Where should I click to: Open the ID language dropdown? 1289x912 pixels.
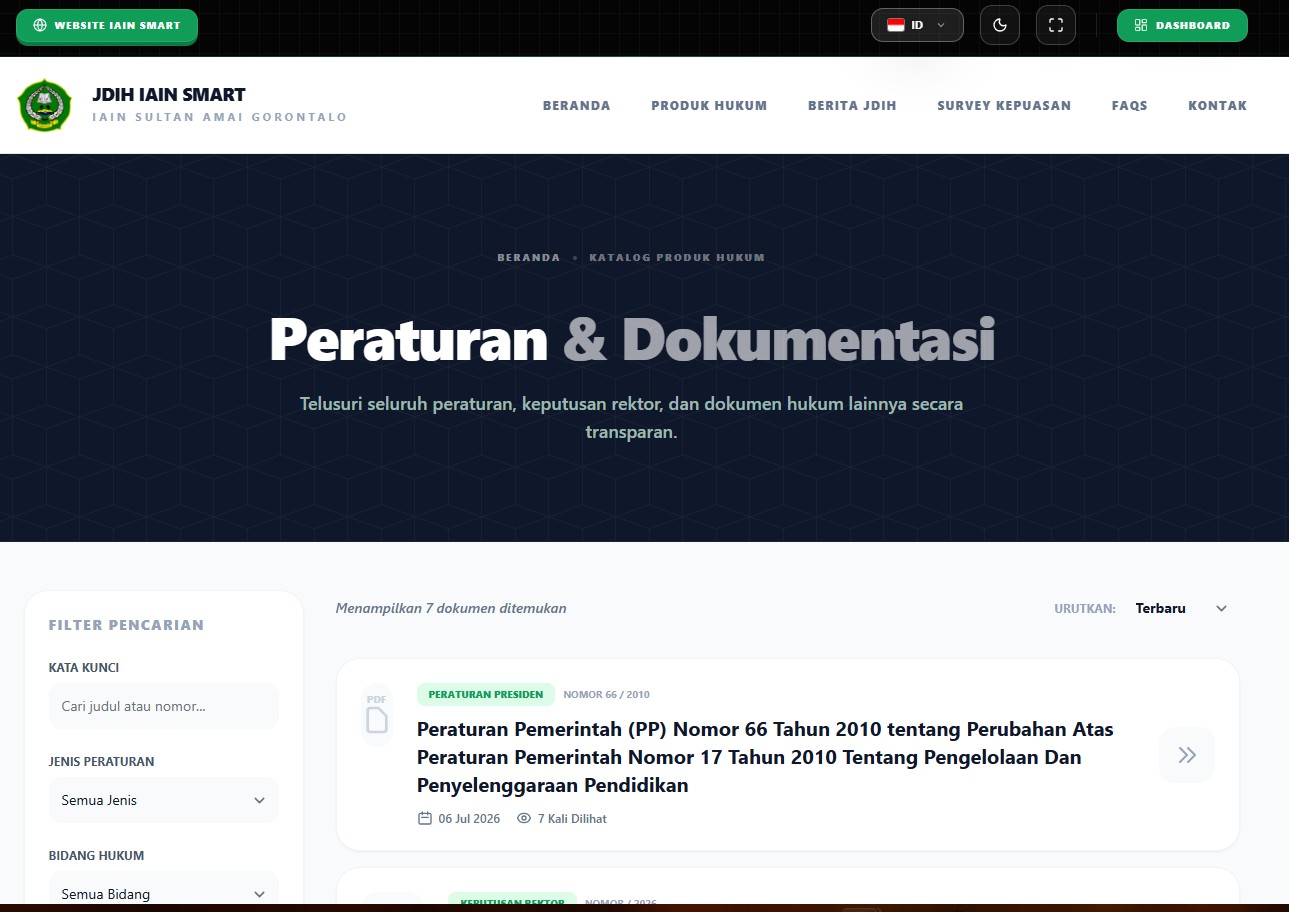tap(917, 25)
